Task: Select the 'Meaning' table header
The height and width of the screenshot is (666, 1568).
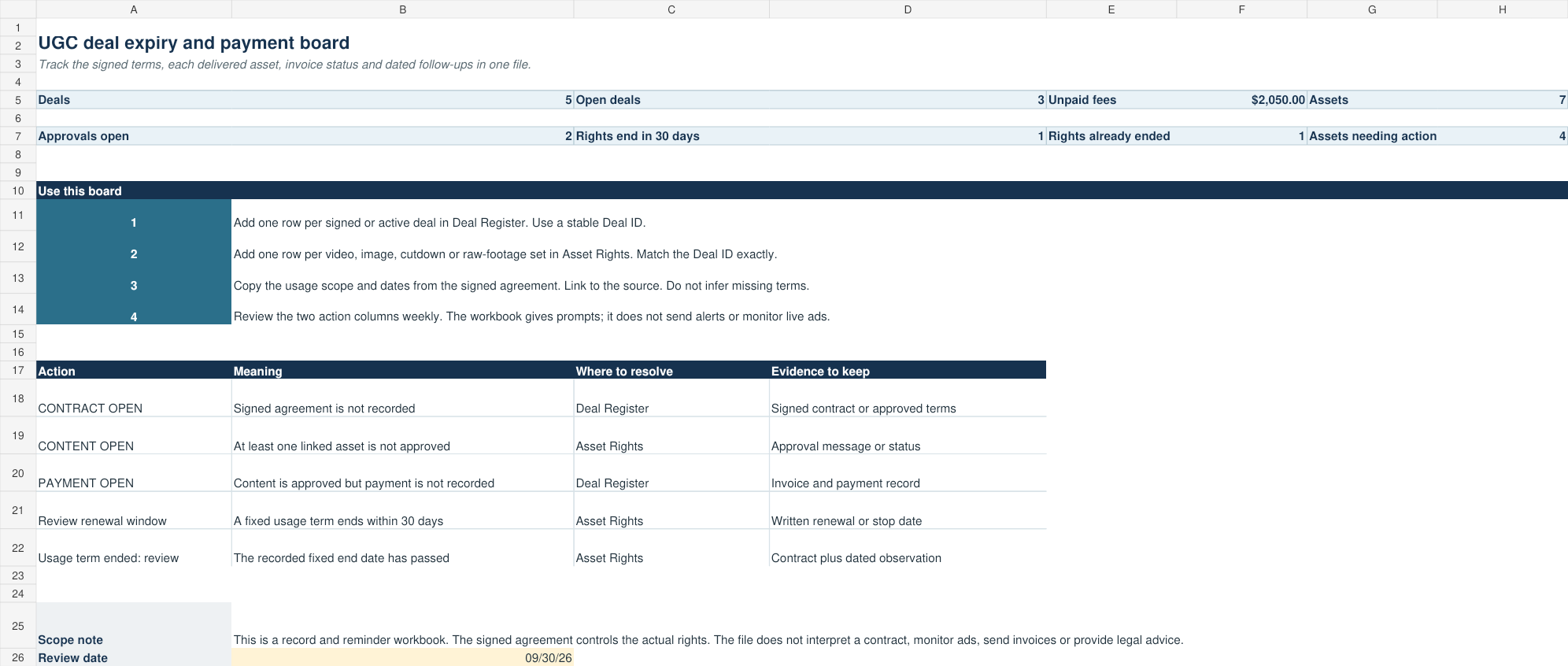Action: point(402,371)
